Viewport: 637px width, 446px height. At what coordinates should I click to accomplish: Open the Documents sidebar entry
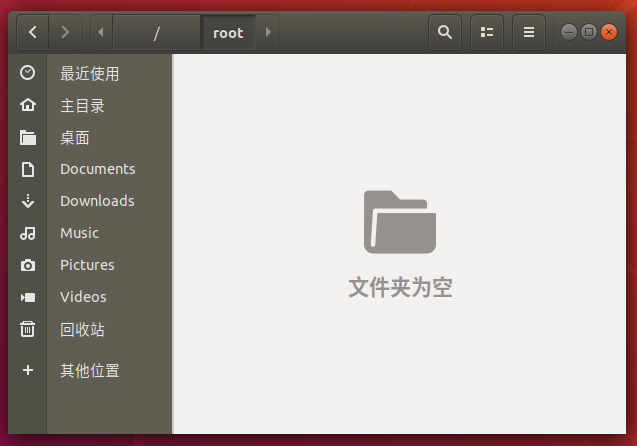(97, 169)
